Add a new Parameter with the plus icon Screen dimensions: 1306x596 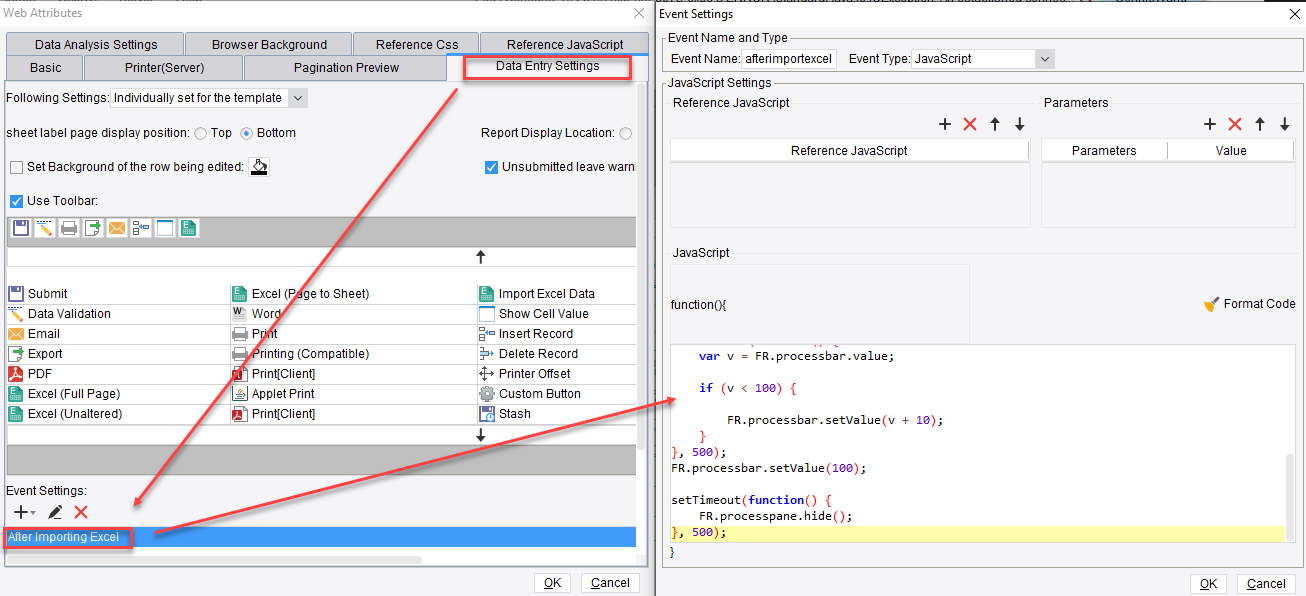pos(1210,124)
